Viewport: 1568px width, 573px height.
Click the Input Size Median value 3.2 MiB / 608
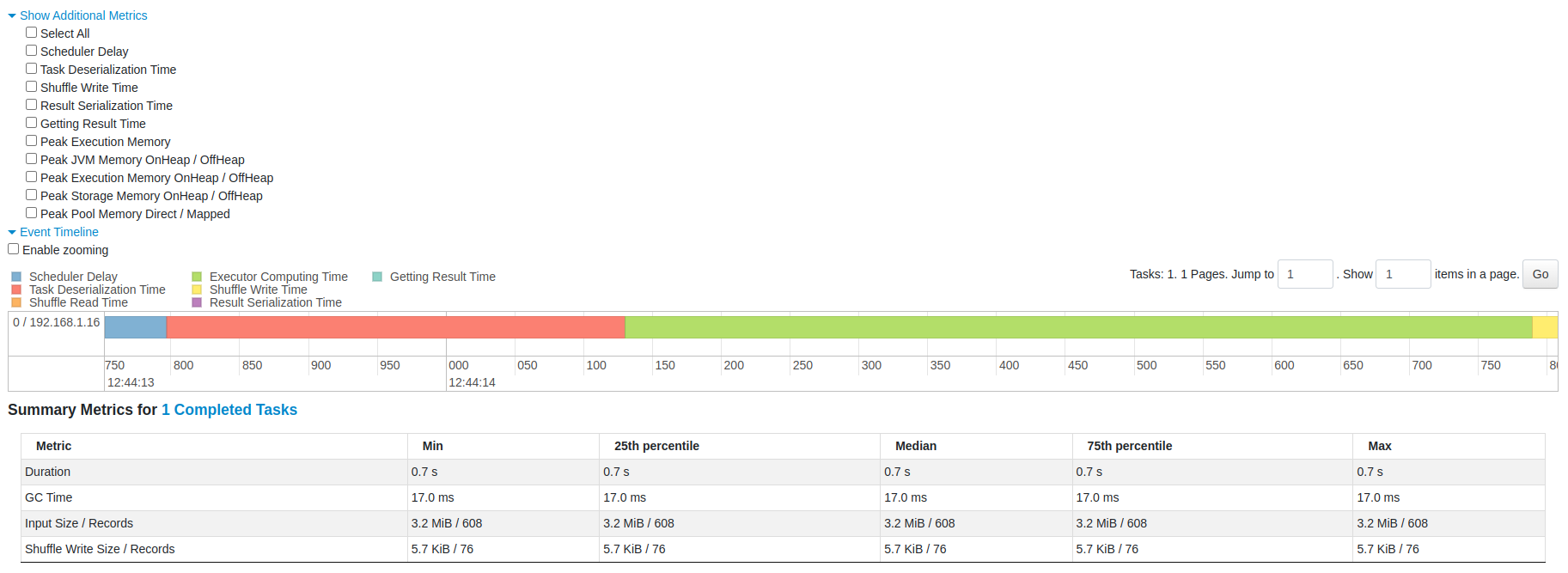coord(919,523)
